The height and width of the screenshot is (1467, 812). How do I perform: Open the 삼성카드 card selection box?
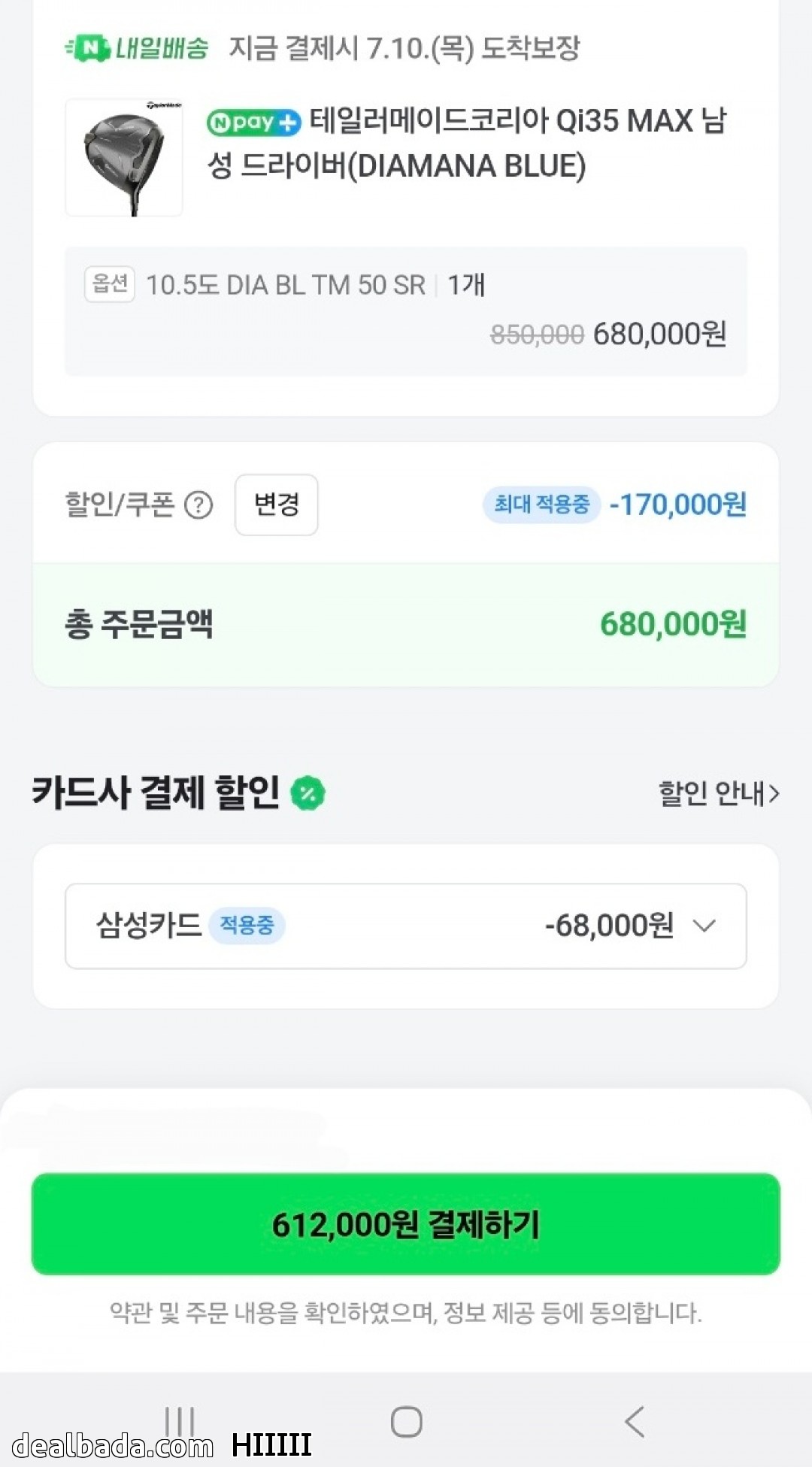pos(406,926)
